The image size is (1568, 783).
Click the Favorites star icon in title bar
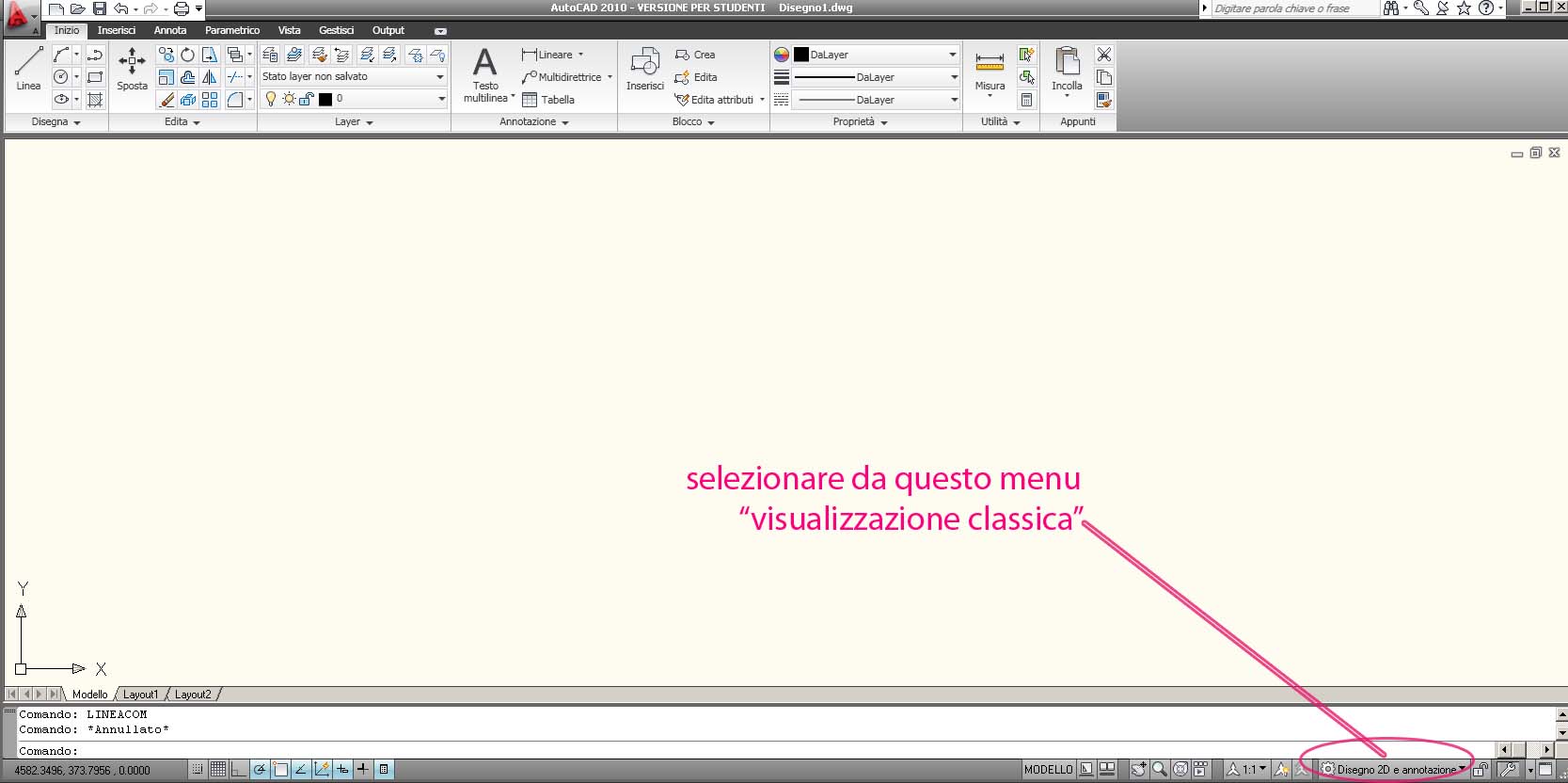1464,8
